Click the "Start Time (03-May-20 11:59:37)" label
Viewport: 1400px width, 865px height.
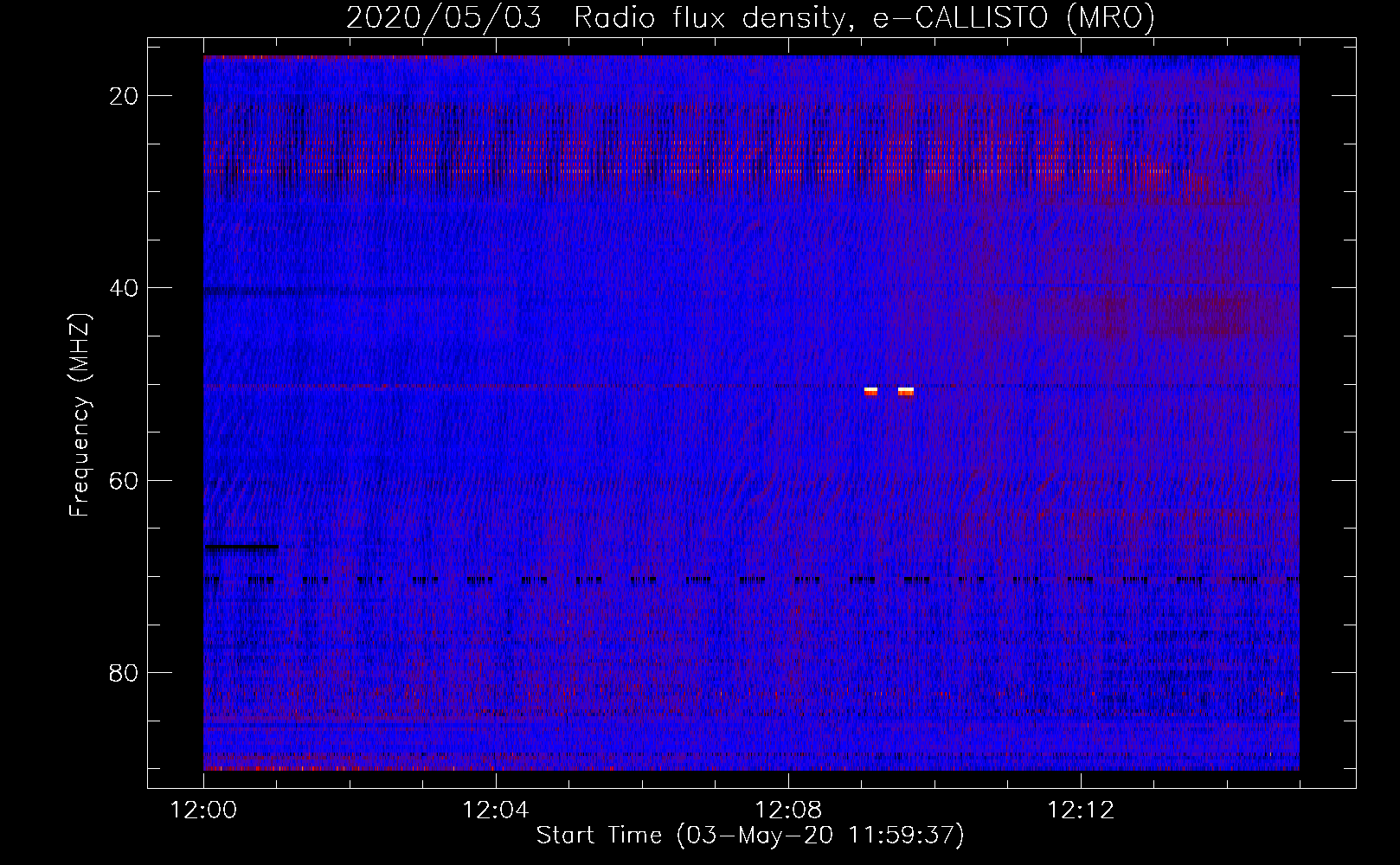pos(750,836)
